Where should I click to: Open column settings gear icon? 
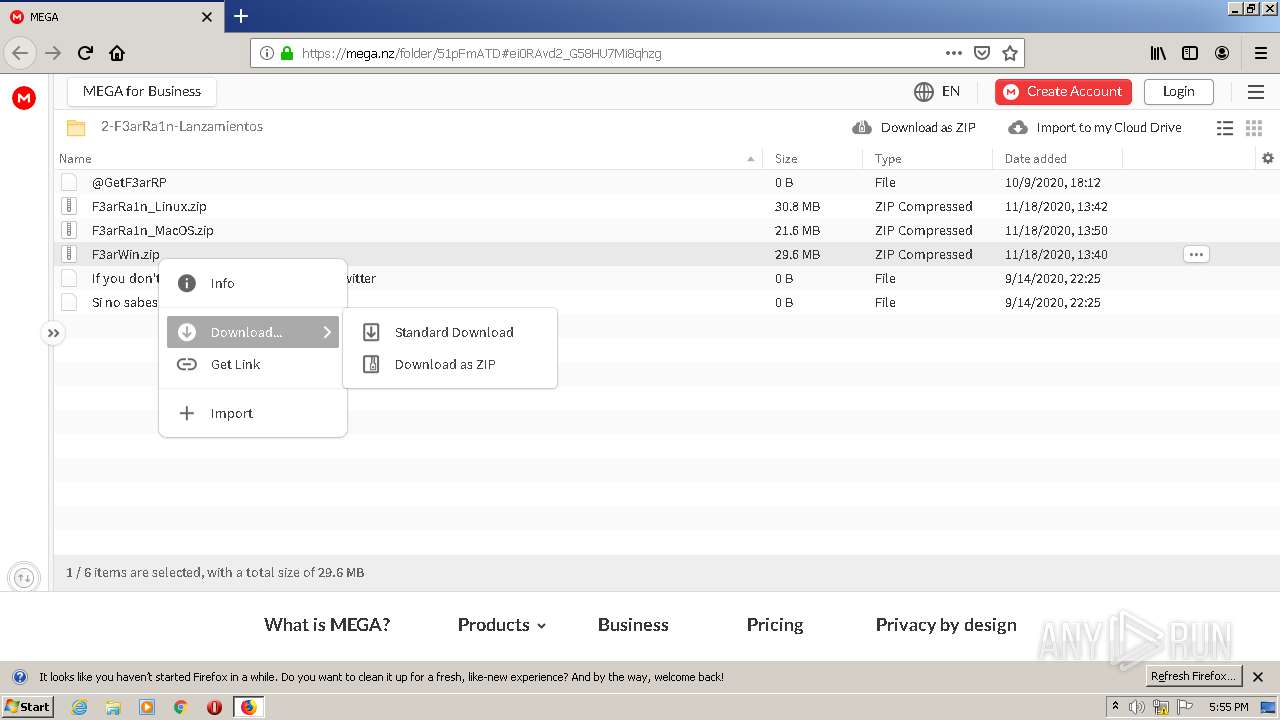pos(1268,158)
